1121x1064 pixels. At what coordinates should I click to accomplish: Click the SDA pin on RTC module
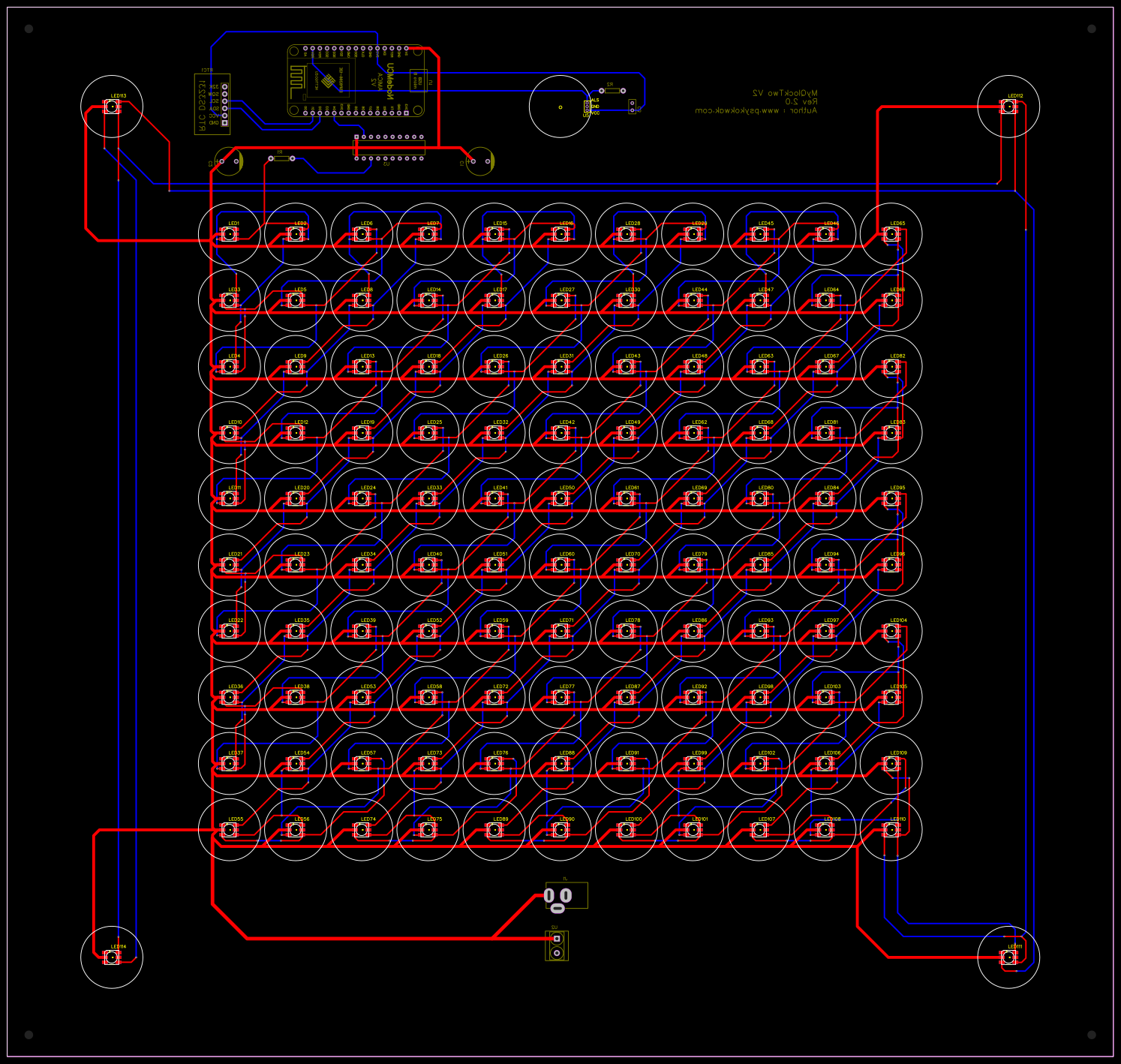[224, 108]
